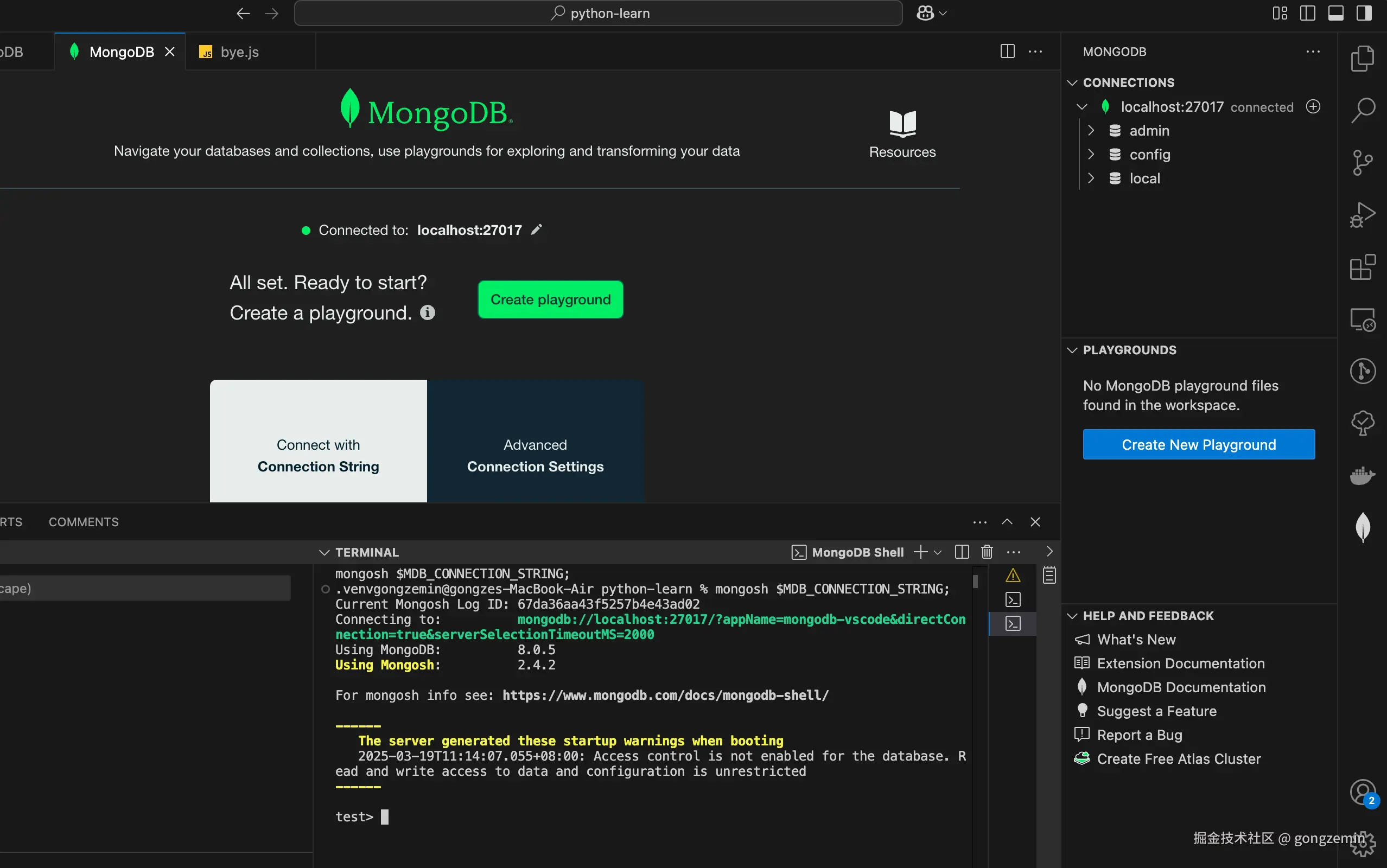Open the Run and Debug view
The width and height of the screenshot is (1387, 868).
(x=1363, y=215)
